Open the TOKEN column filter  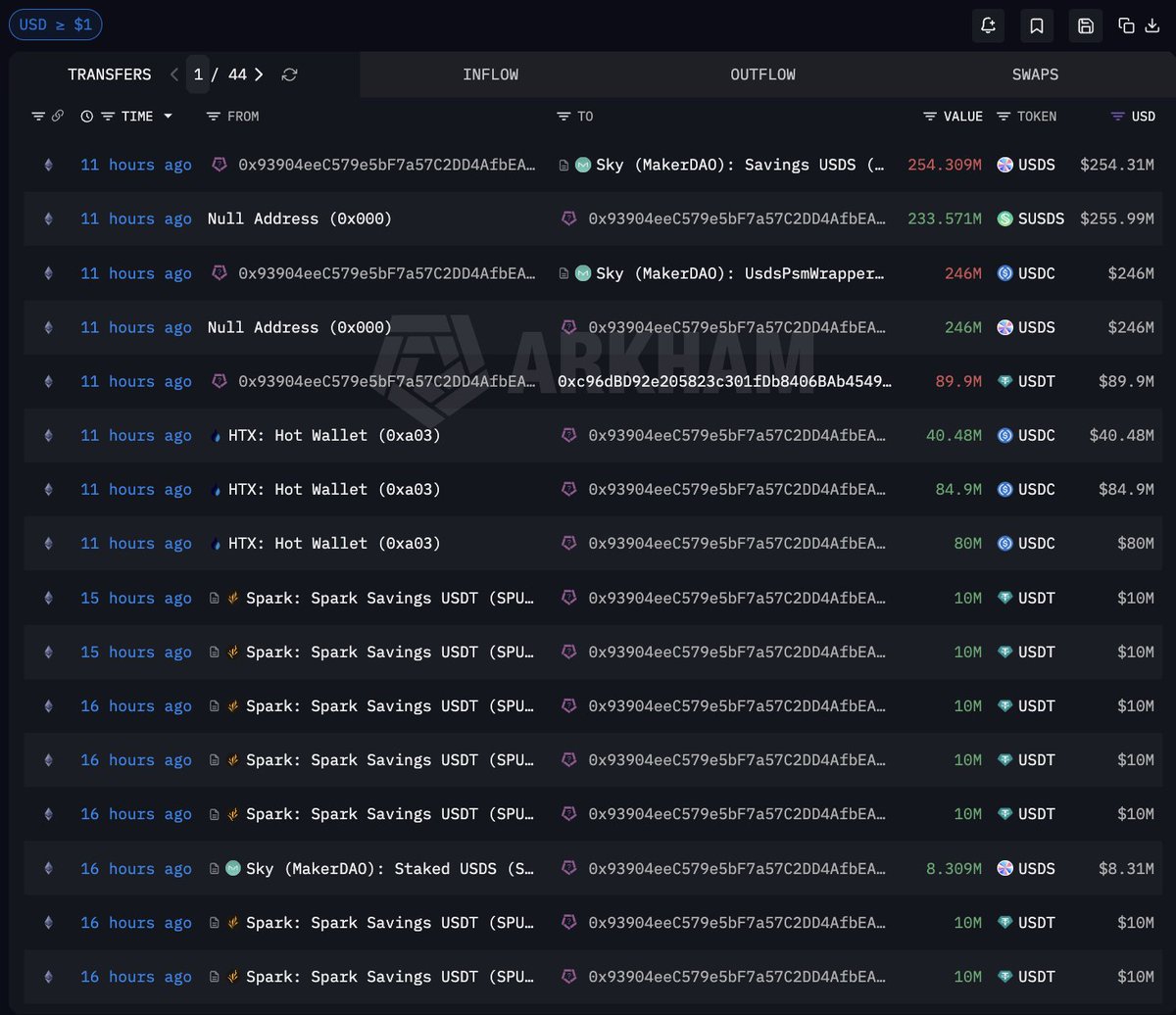(1004, 116)
